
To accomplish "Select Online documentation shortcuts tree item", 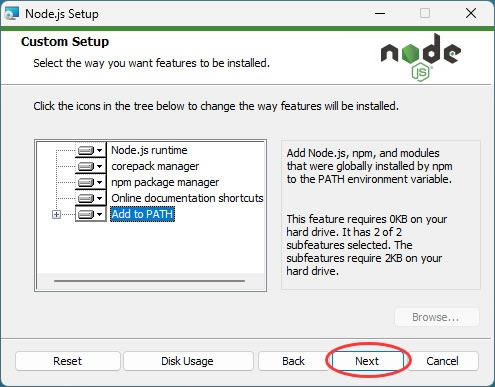I will [187, 198].
